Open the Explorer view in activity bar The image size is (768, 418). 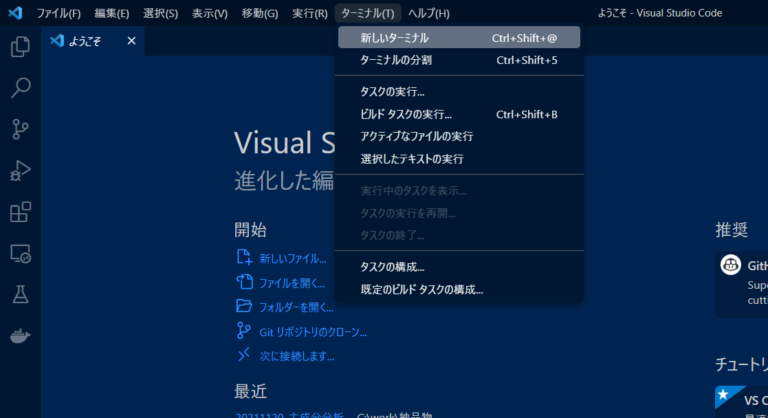[20, 47]
